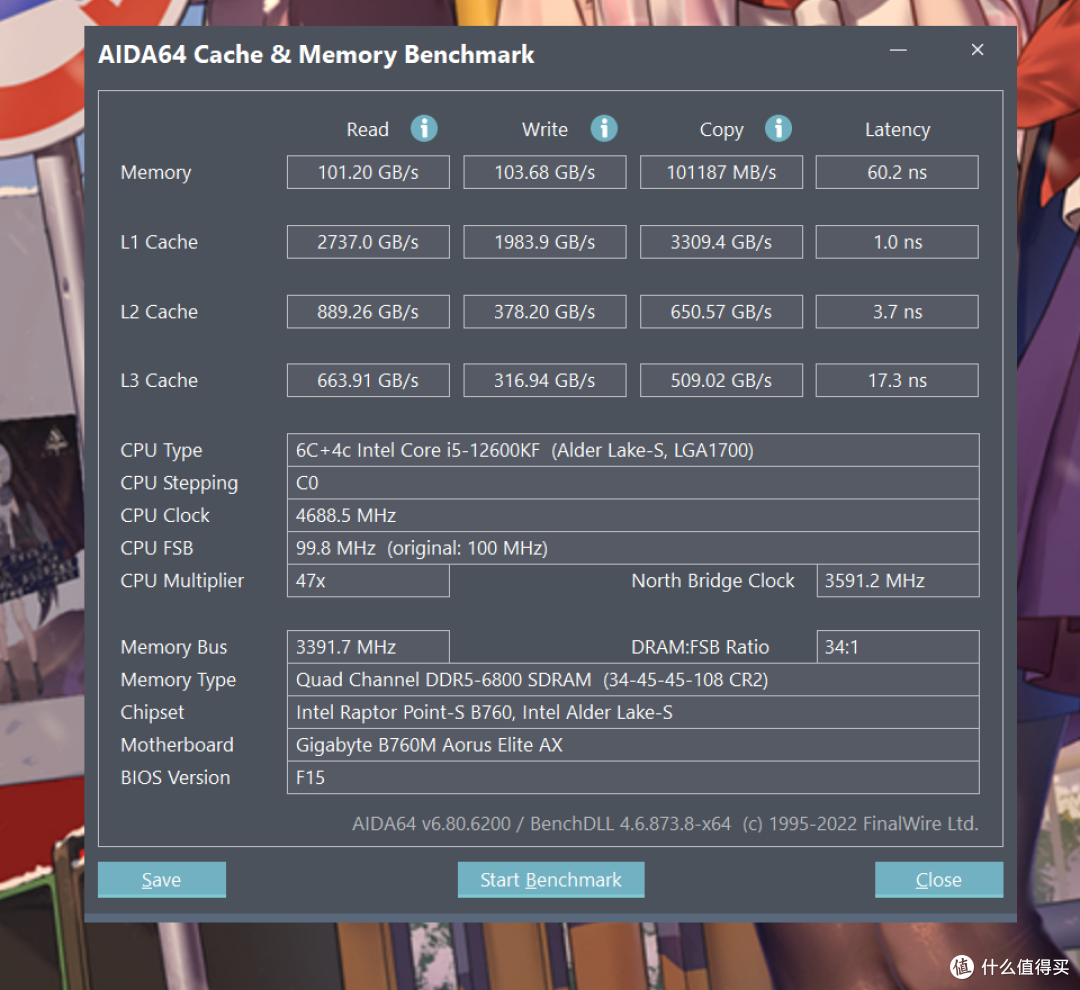The image size is (1080, 990).
Task: Click the L1 Cache Write value 1983.9 GB/s
Action: (545, 242)
